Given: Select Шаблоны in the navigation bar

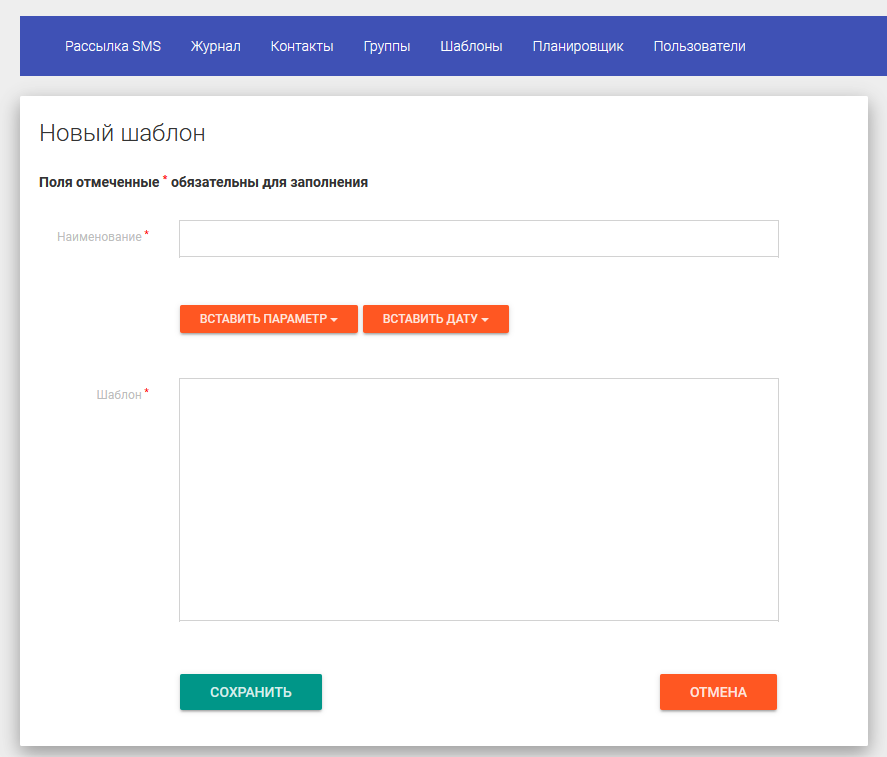Looking at the screenshot, I should coord(471,46).
